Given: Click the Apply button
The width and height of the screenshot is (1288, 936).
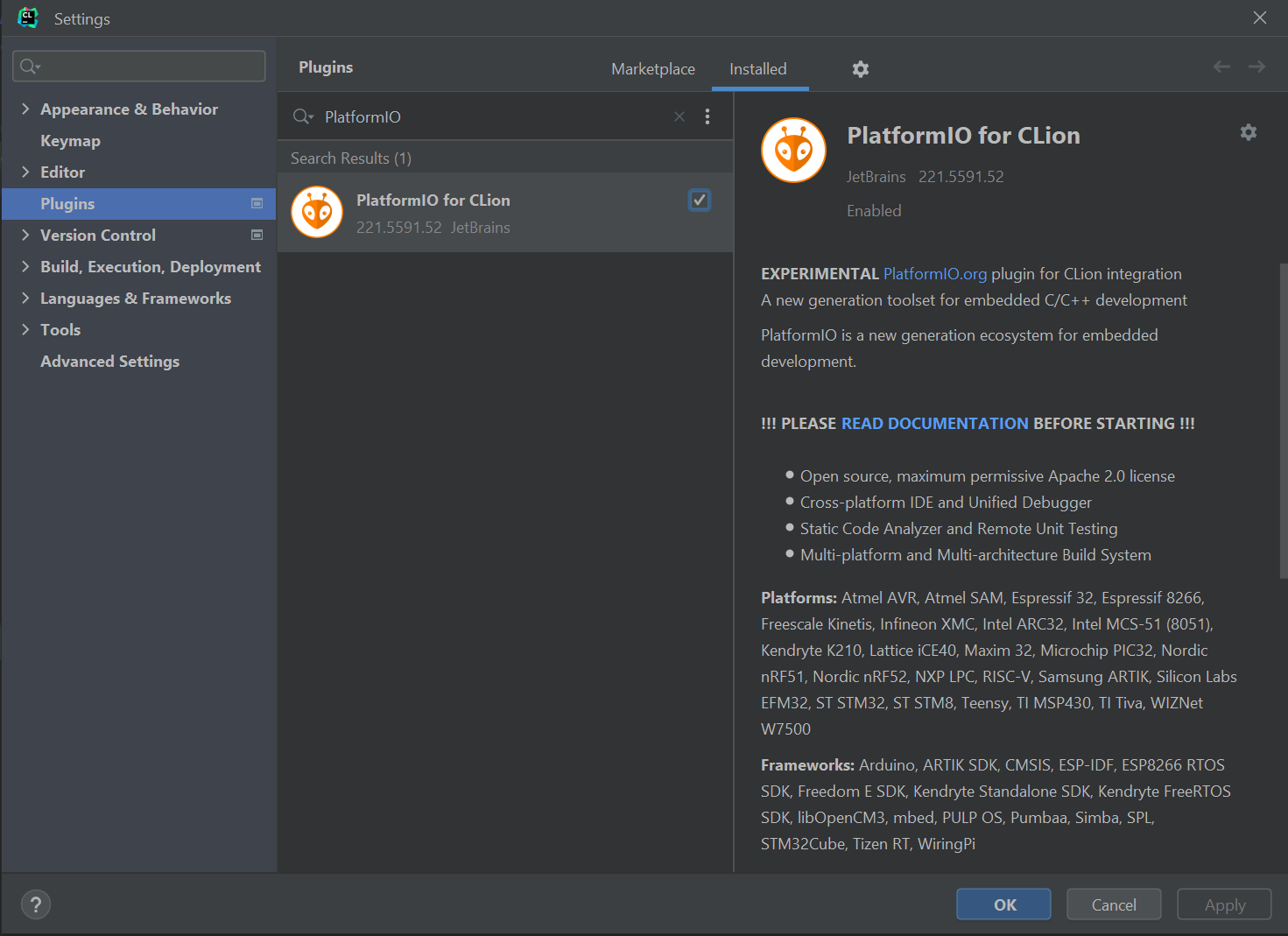Looking at the screenshot, I should [1224, 904].
